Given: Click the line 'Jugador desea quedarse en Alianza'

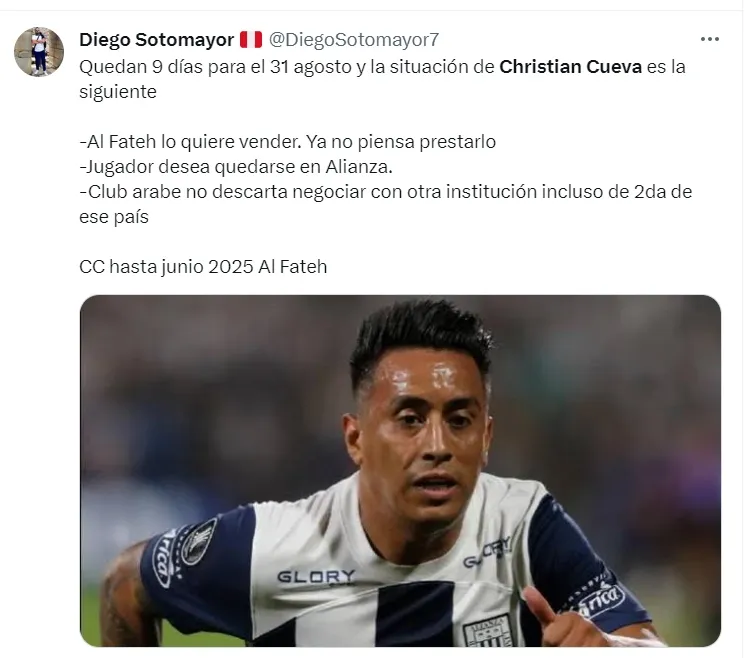Looking at the screenshot, I should coord(236,167).
